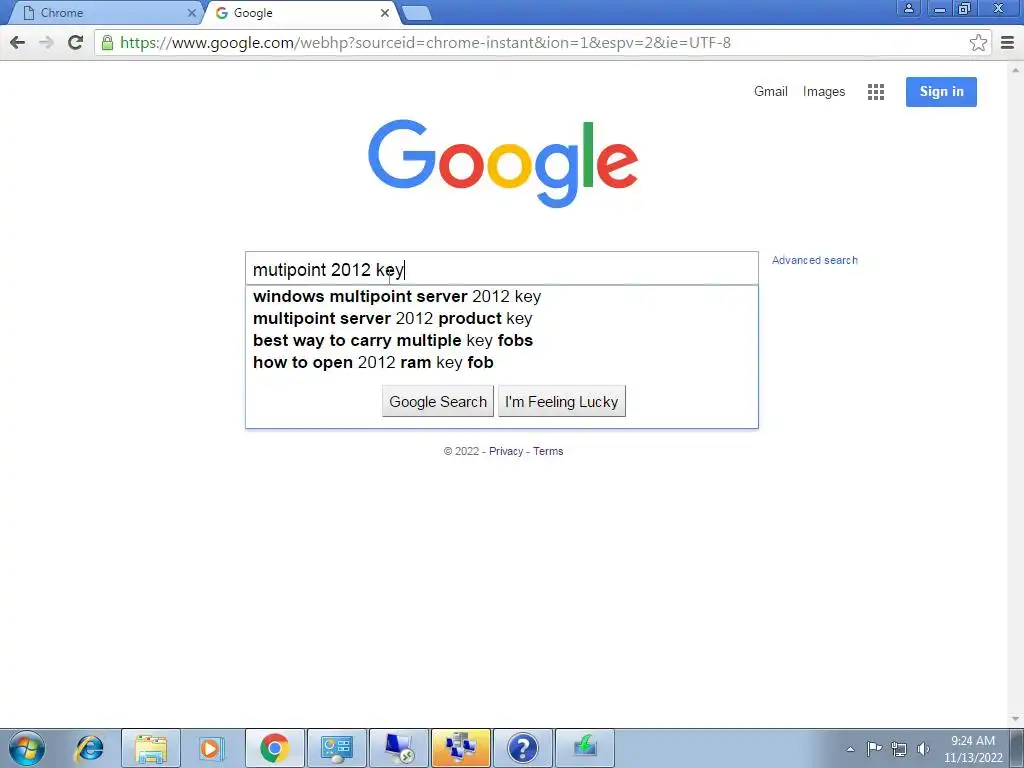Open the Remote Desktop taskbar icon
The height and width of the screenshot is (768, 1024).
pos(398,748)
